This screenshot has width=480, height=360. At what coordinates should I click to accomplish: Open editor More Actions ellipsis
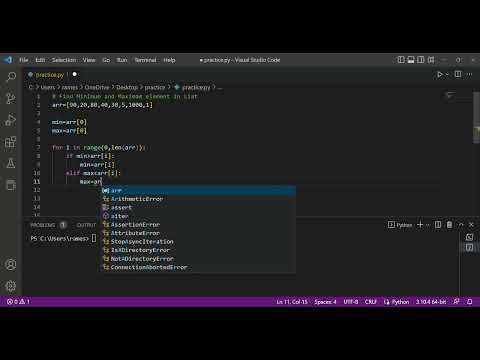coord(470,74)
